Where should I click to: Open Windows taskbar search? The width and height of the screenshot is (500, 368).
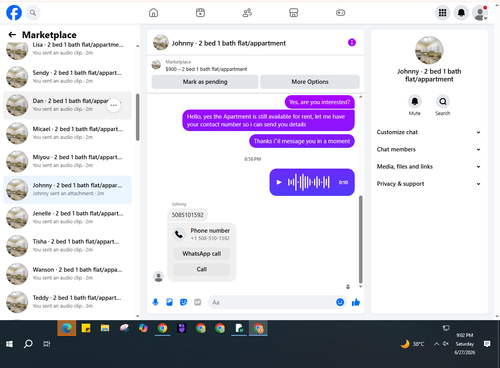click(x=28, y=344)
